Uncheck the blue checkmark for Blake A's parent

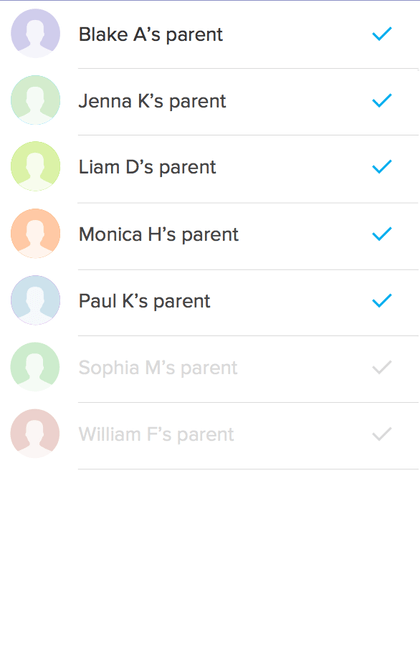coord(382,34)
